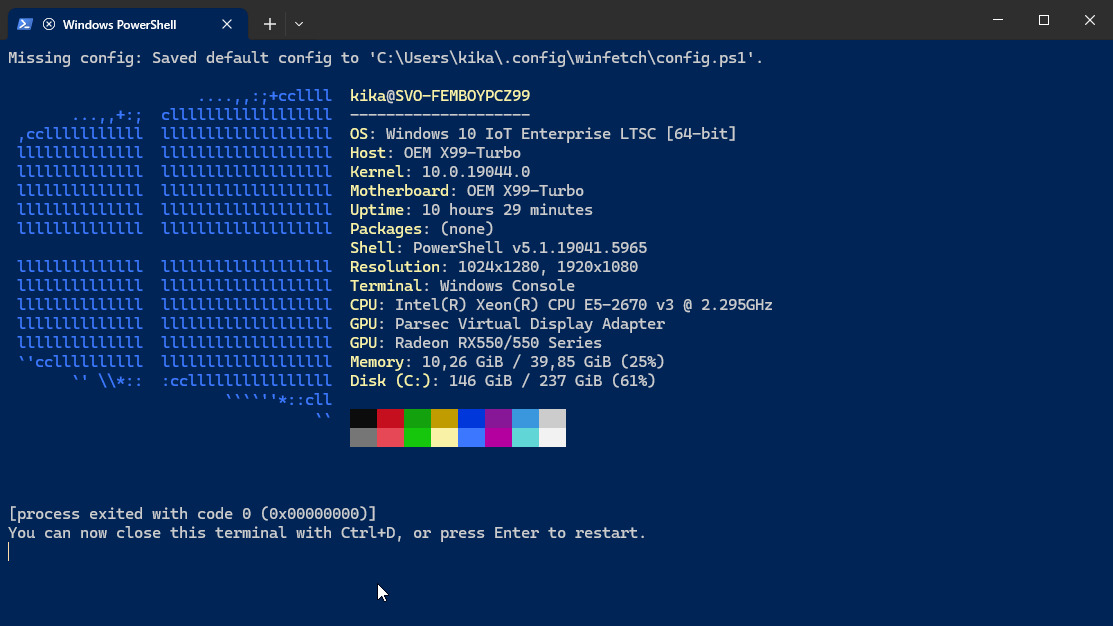The height and width of the screenshot is (626, 1113).
Task: Close the Windows PowerShell tab
Action: pos(228,24)
